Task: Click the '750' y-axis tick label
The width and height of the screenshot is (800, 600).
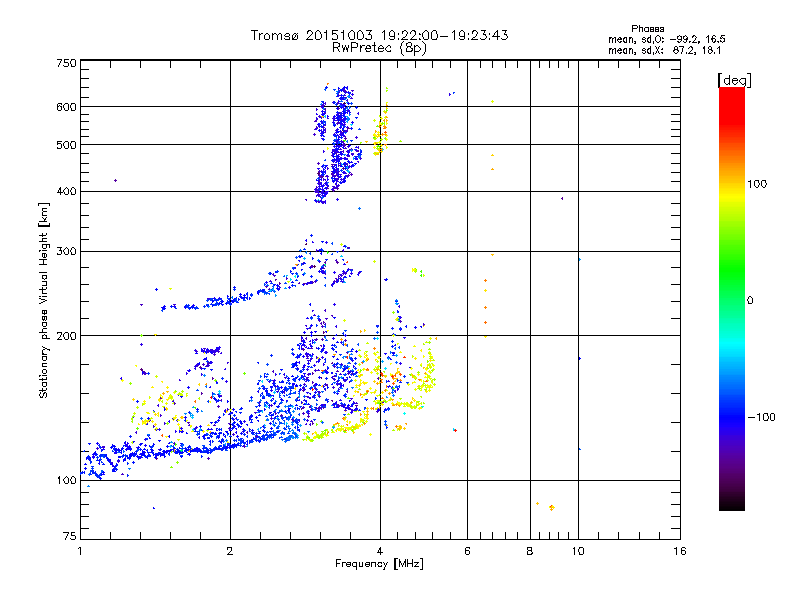Action: click(x=66, y=63)
